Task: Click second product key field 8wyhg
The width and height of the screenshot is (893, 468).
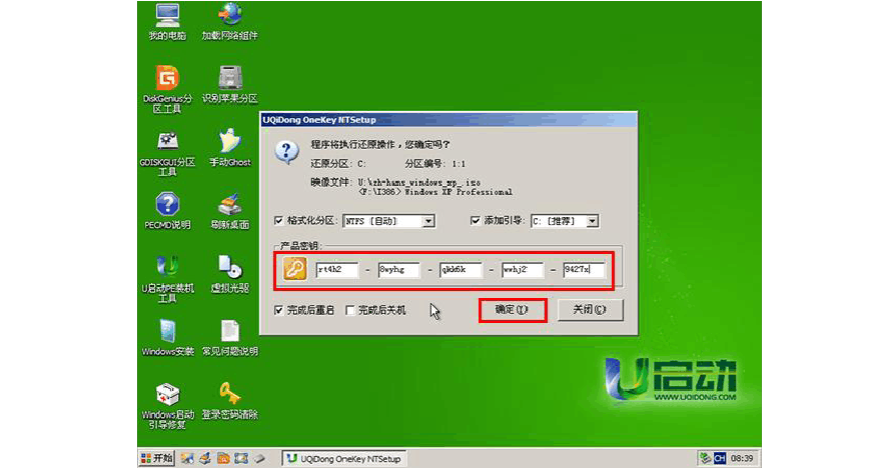Action: click(x=399, y=269)
